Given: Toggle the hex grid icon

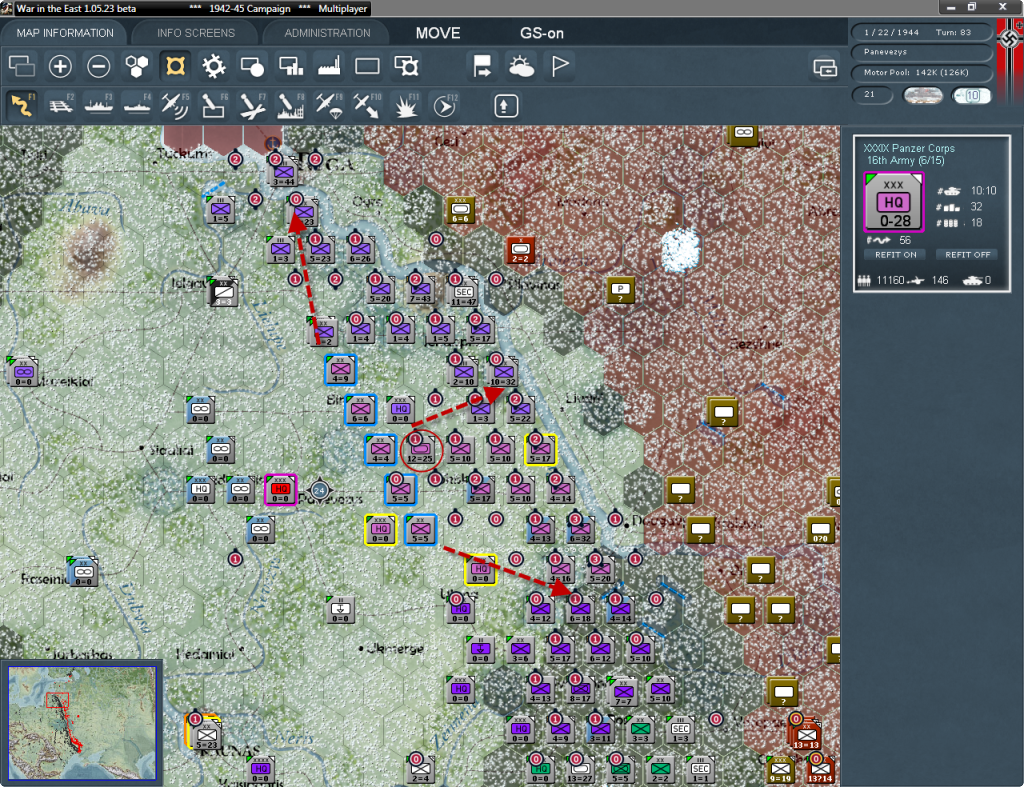Looking at the screenshot, I should click(x=137, y=66).
